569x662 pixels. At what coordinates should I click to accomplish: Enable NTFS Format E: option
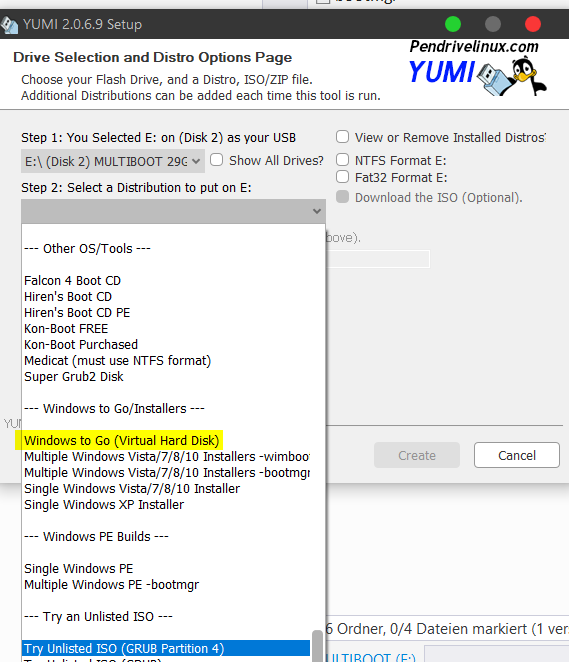point(342,160)
